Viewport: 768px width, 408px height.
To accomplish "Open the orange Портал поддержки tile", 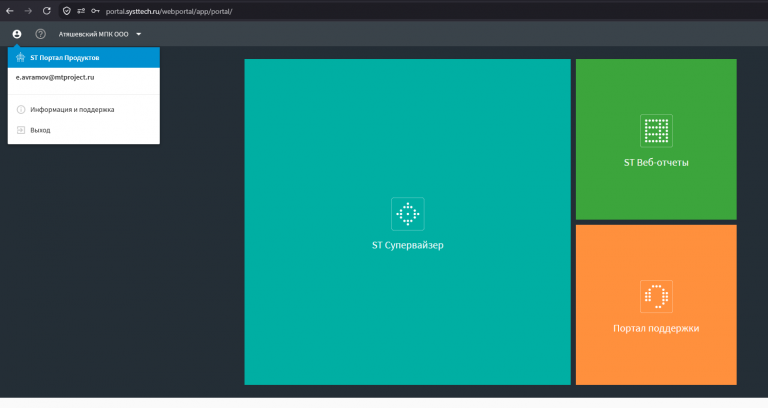I will click(656, 305).
